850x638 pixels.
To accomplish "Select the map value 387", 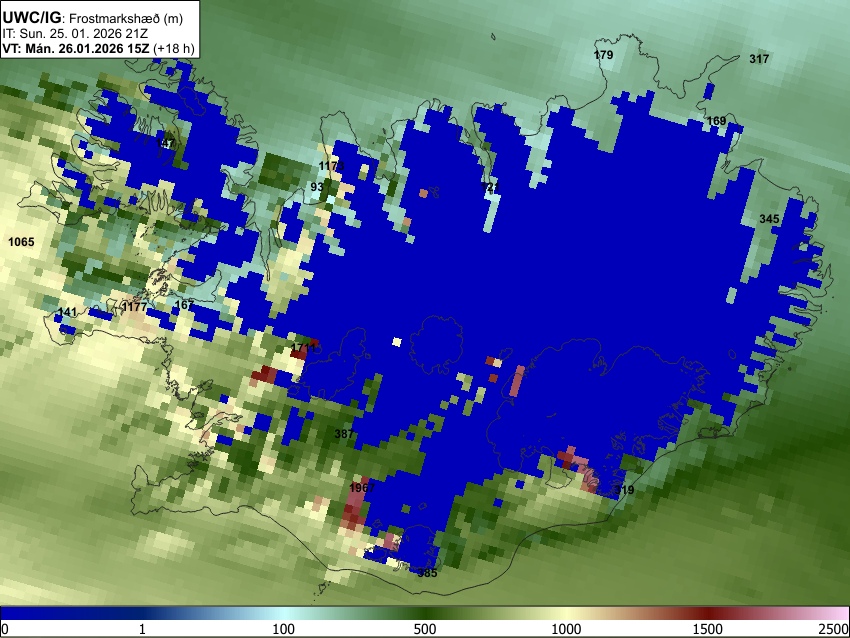I will click(x=344, y=434).
